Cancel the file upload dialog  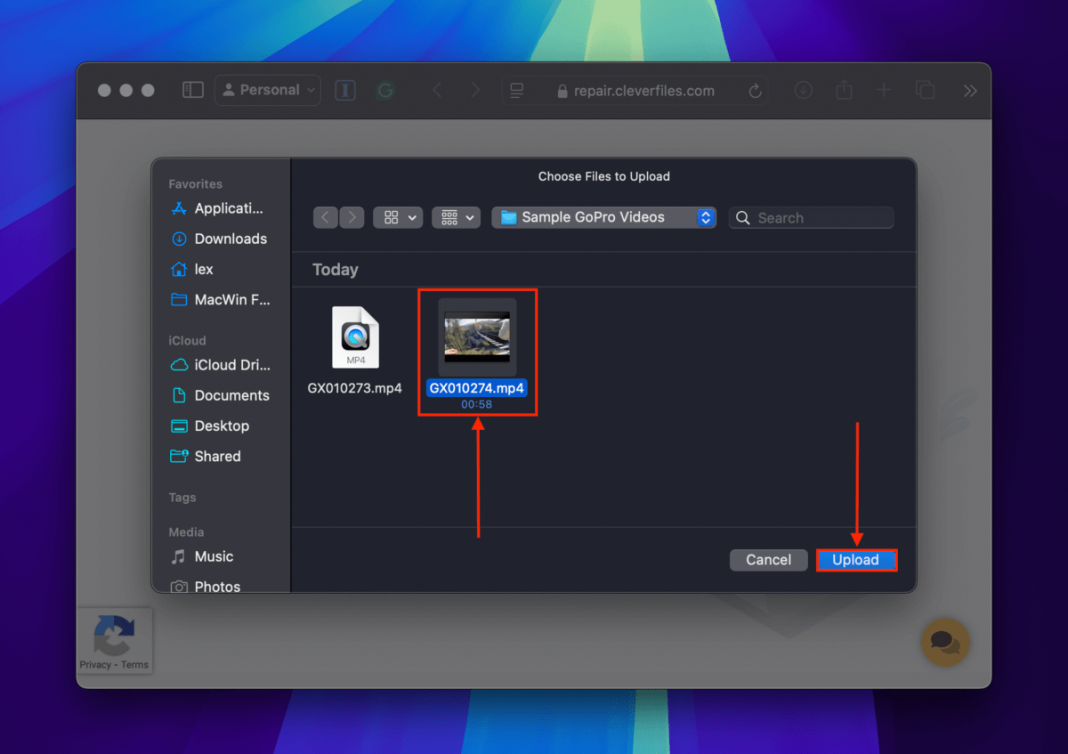pyautogui.click(x=768, y=560)
